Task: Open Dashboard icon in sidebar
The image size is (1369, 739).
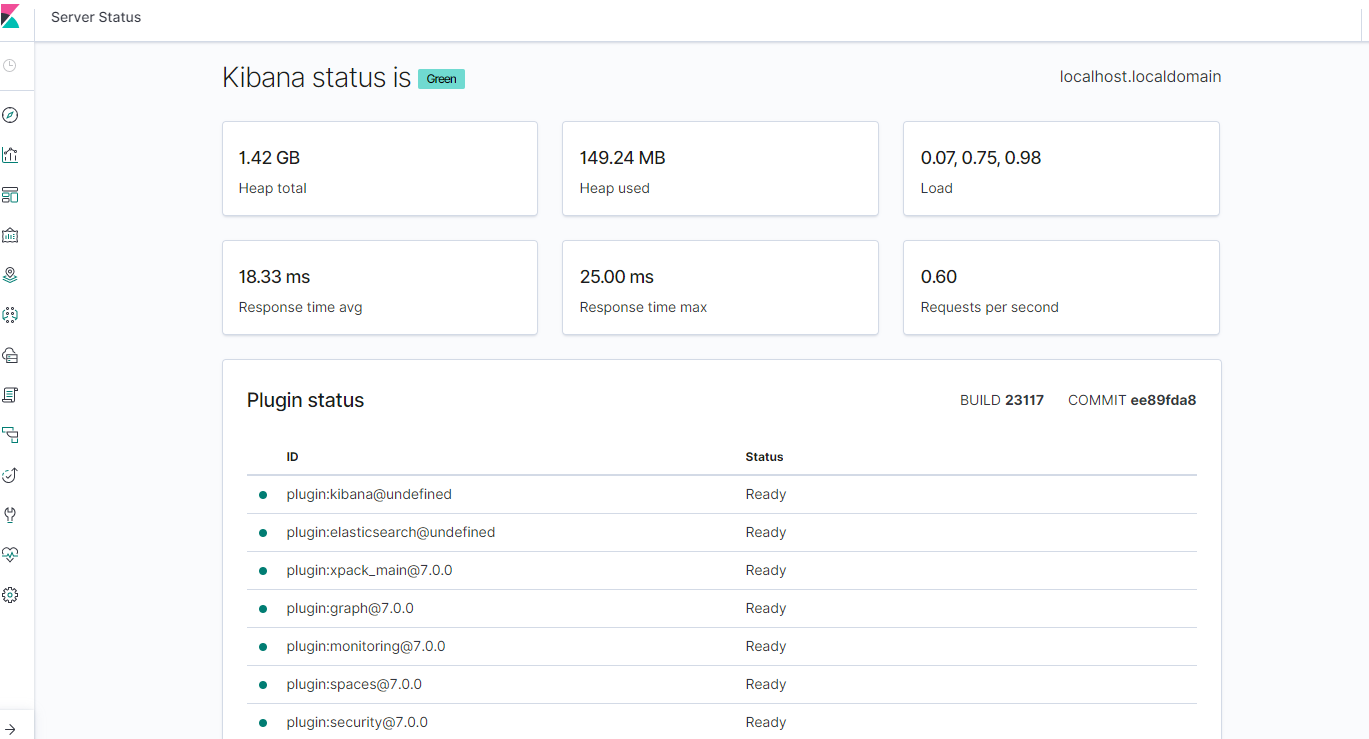Action: point(10,195)
